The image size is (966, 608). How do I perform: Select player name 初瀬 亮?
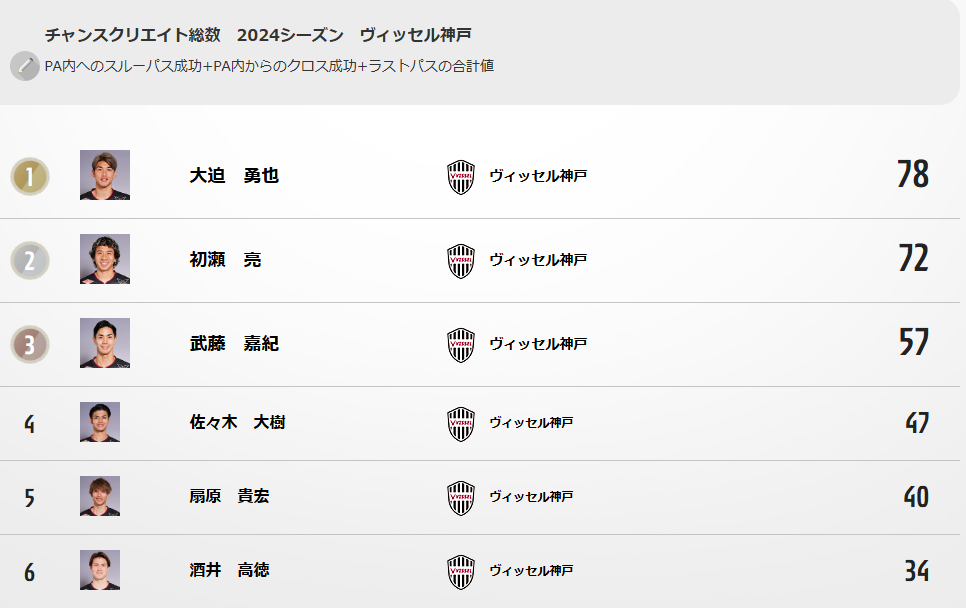click(225, 259)
